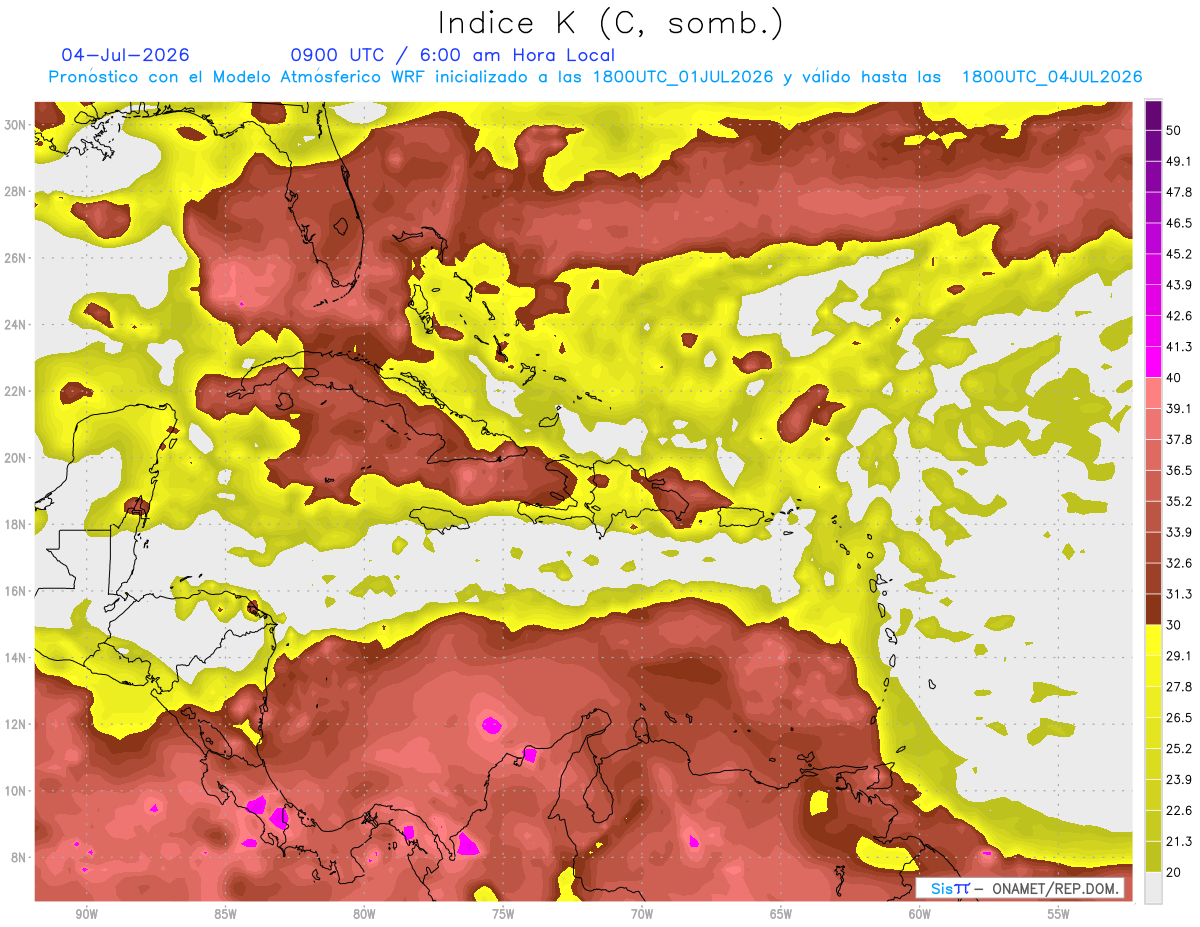Click the colorbar value "23.9"

1181,779
